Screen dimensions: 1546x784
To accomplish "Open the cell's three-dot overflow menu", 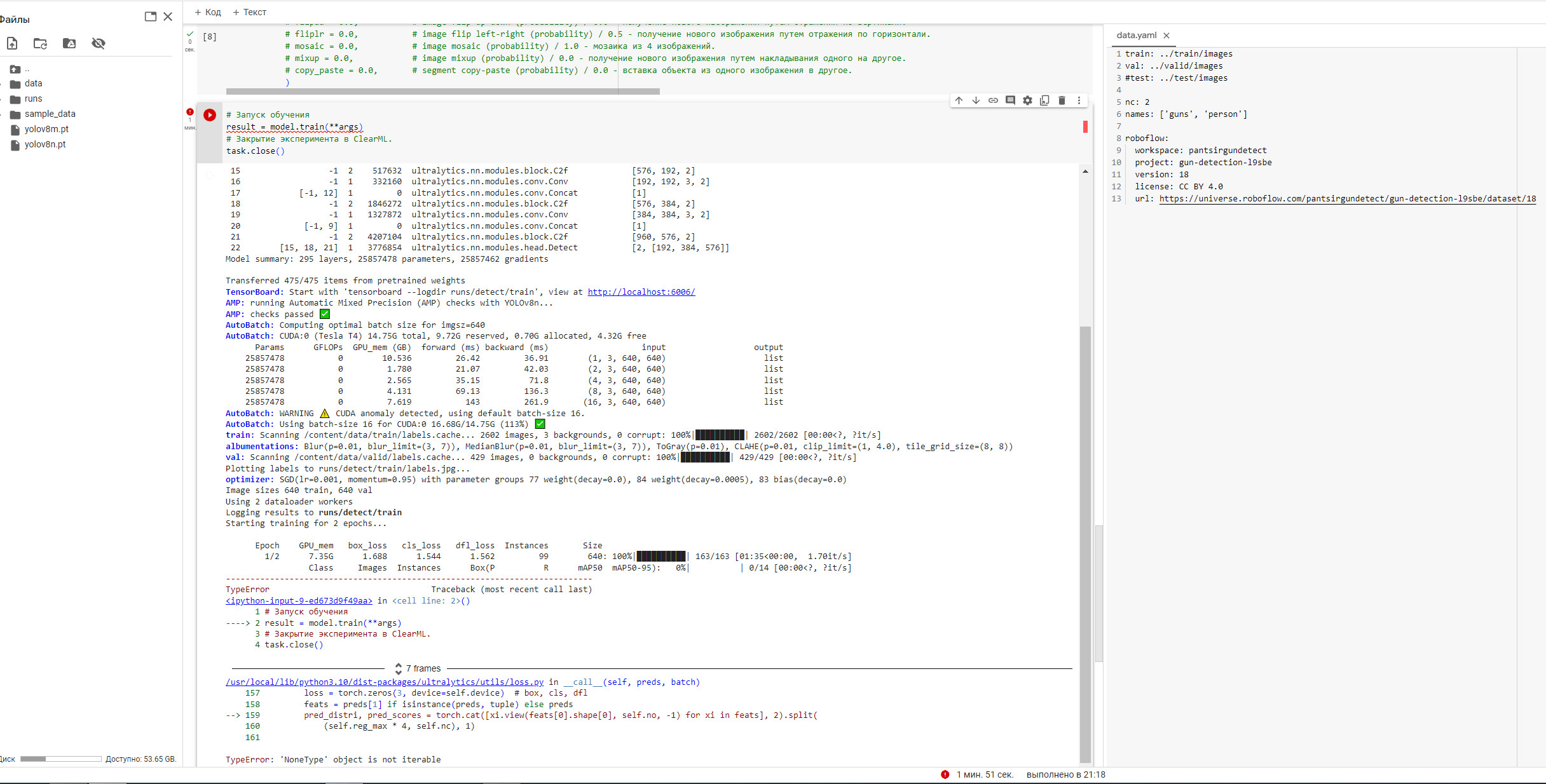I will tap(1079, 100).
